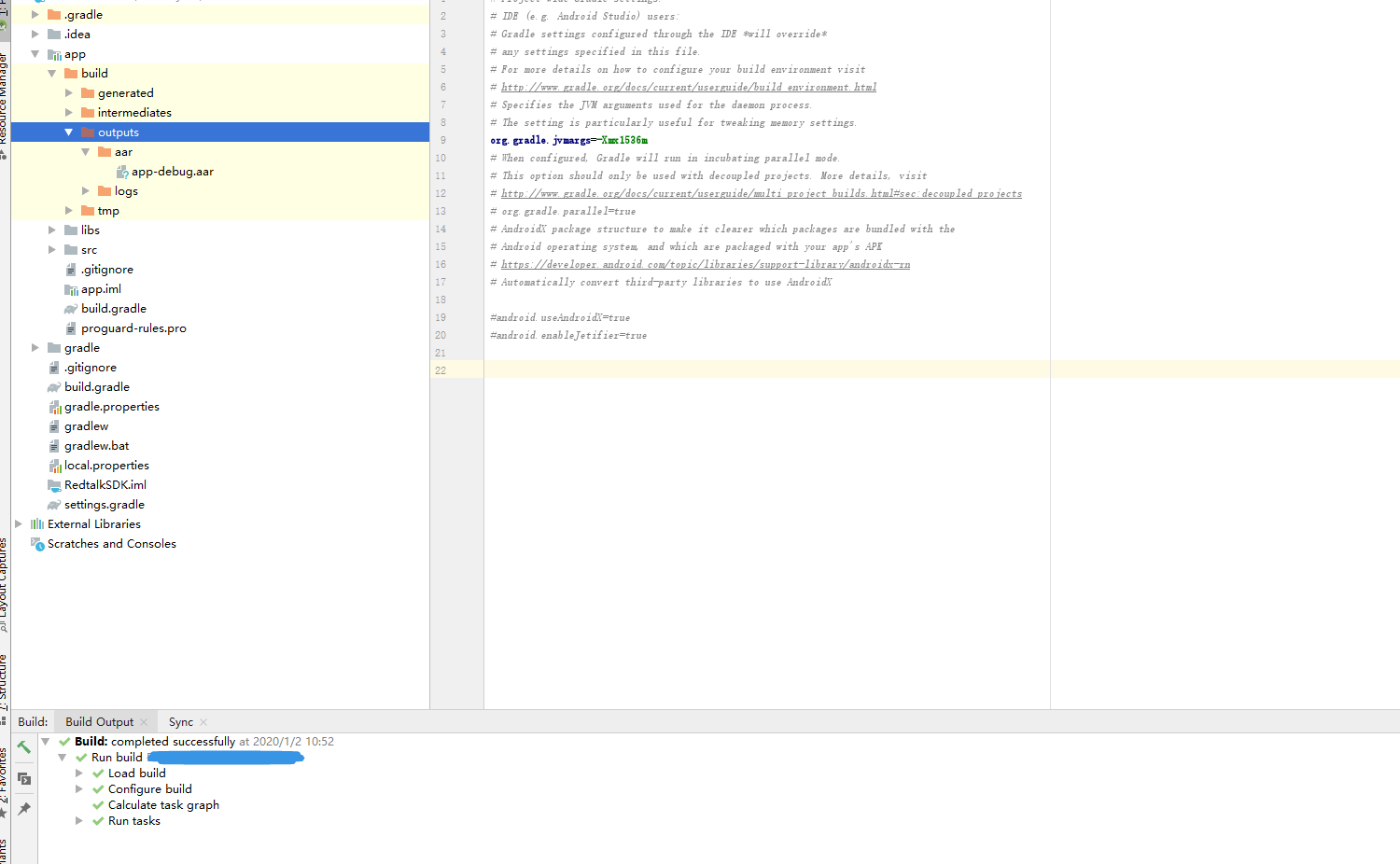Click the copy content icon in Build panel
Screen dimensions: 1400x864
point(24,778)
